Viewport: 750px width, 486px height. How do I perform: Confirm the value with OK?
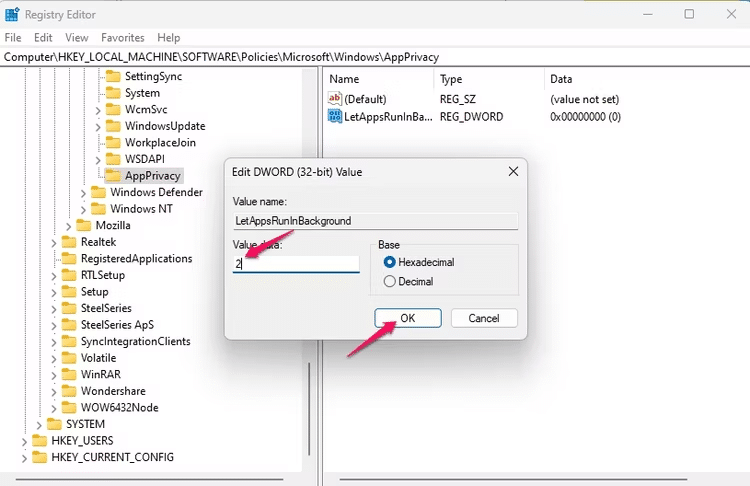coord(407,318)
